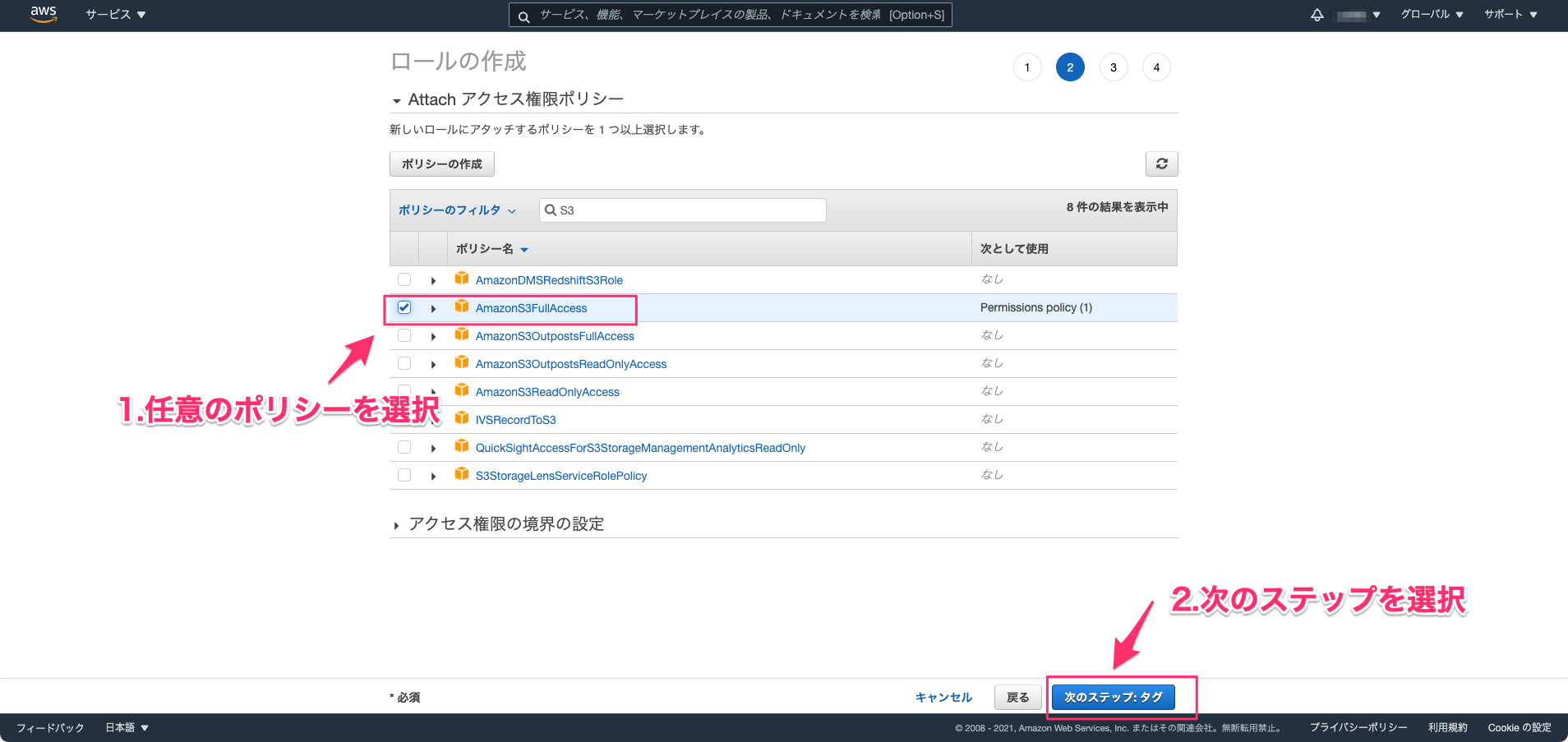Click Permissions policy (1) cell
The image size is (1568, 742).
[x=1036, y=307]
